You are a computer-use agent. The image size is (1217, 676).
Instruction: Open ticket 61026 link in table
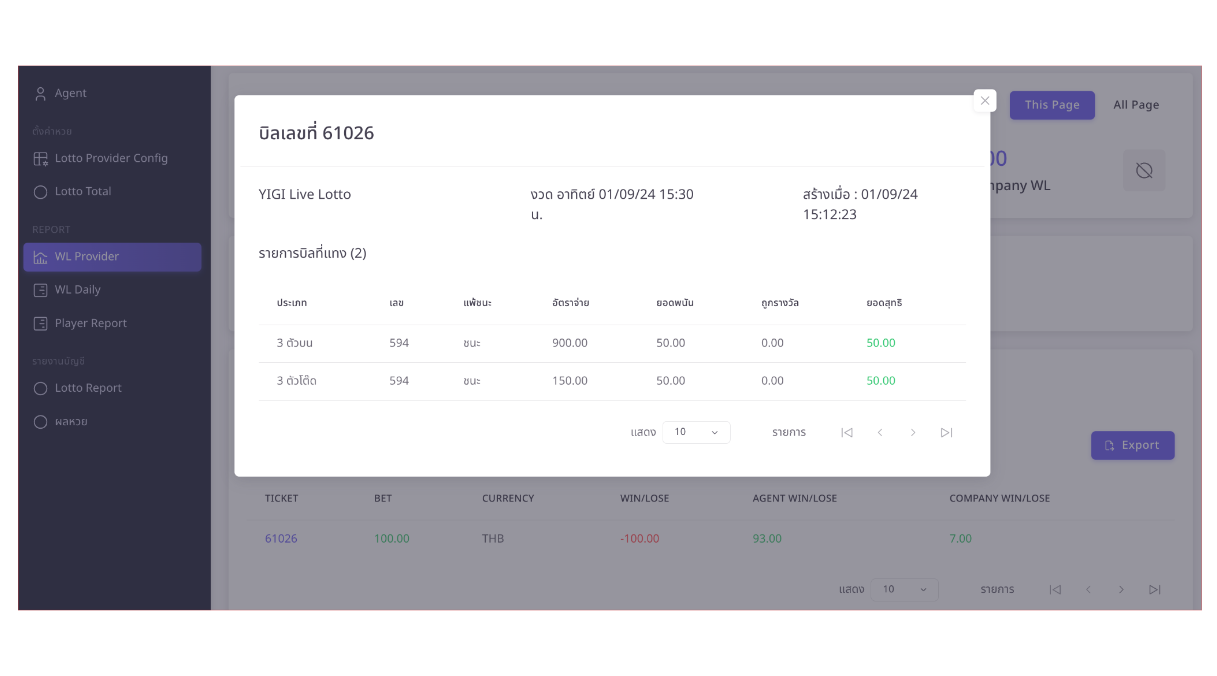pyautogui.click(x=281, y=539)
